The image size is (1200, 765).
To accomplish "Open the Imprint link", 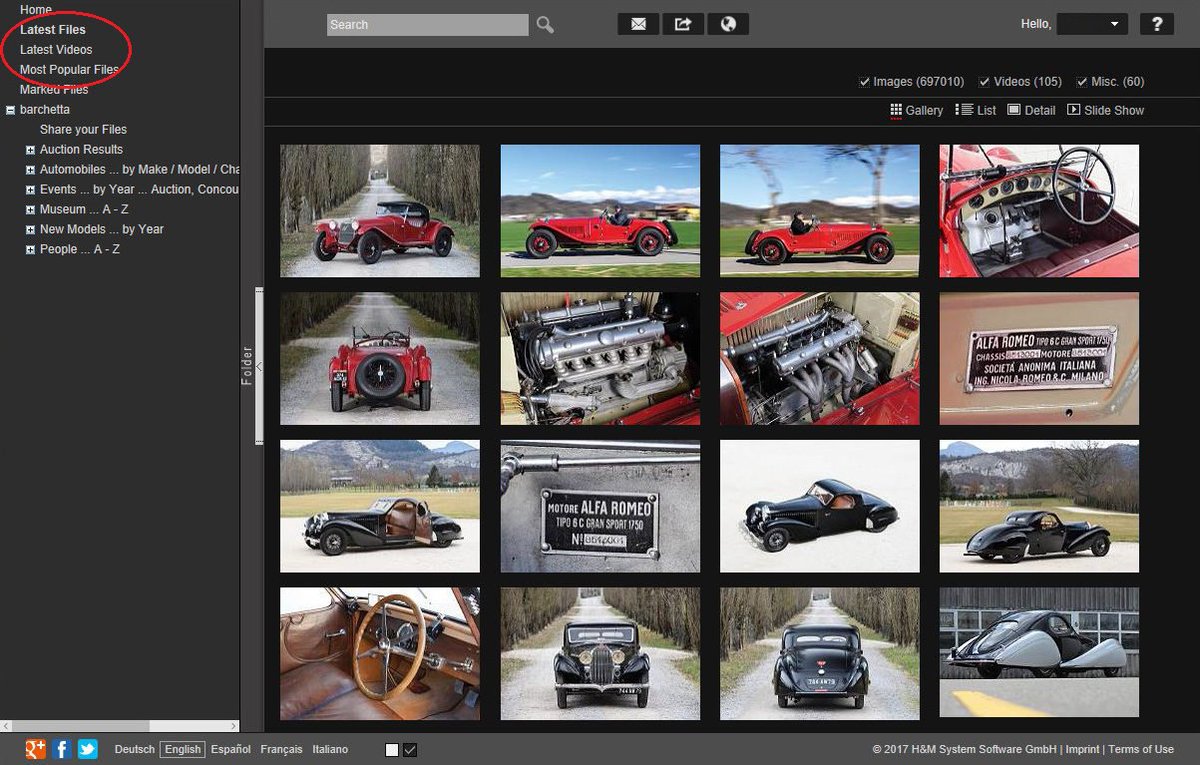I will (x=1082, y=750).
